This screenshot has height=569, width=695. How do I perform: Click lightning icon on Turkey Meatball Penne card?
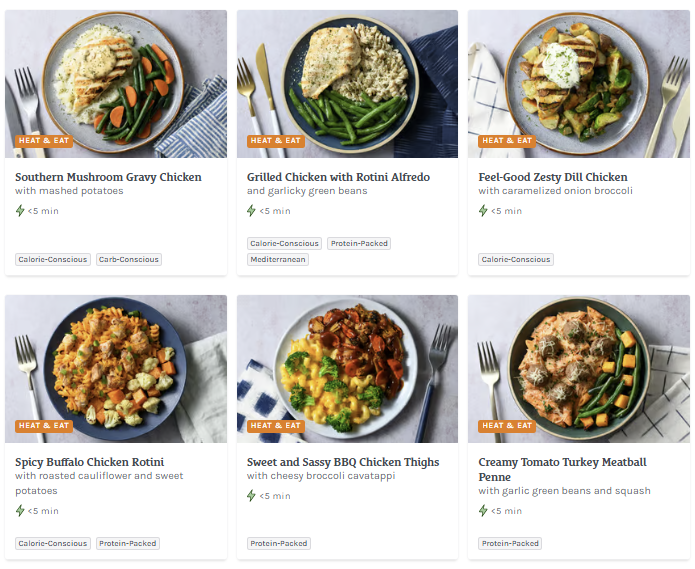click(x=483, y=511)
